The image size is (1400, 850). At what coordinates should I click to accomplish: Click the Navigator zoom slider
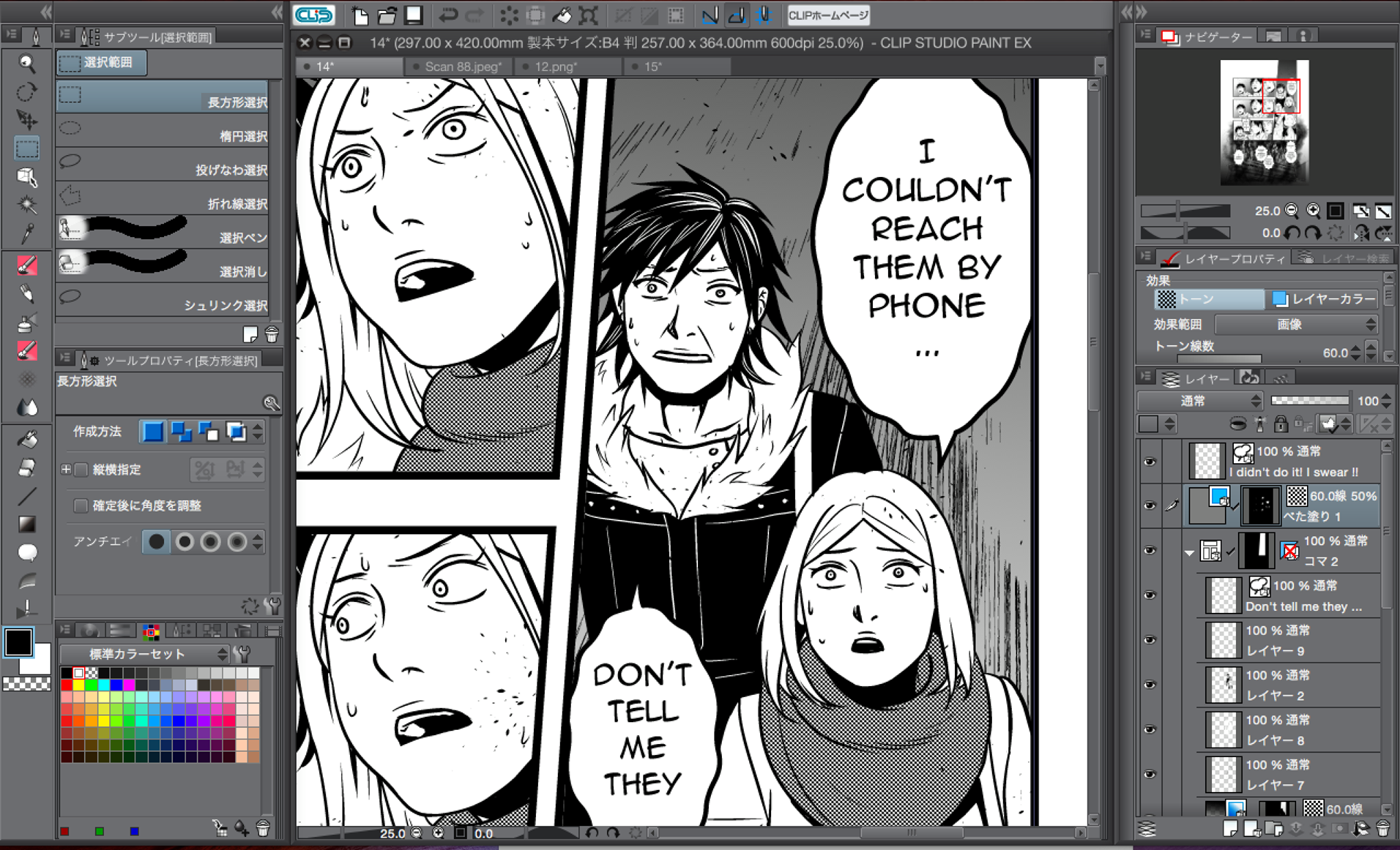(1185, 210)
